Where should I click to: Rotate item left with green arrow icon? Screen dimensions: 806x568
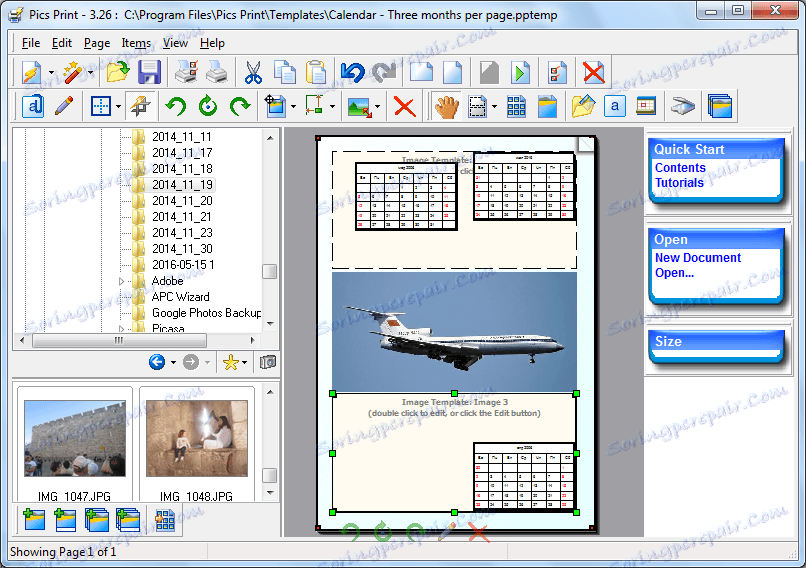pos(176,106)
